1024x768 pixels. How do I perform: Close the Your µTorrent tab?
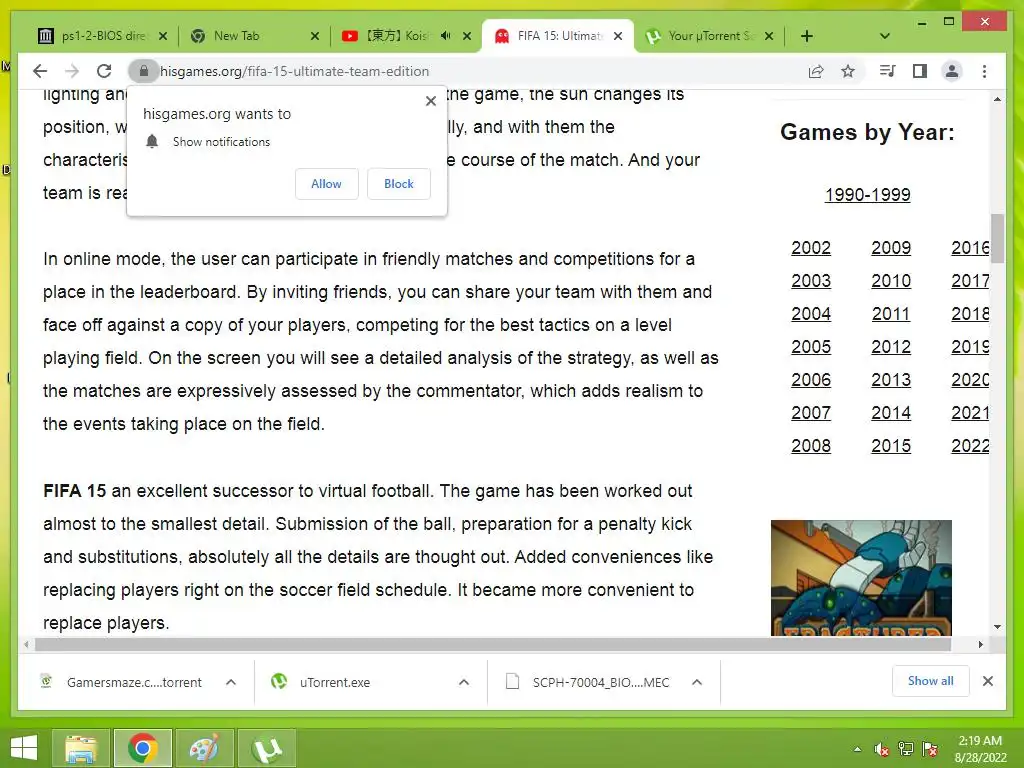pos(769,37)
